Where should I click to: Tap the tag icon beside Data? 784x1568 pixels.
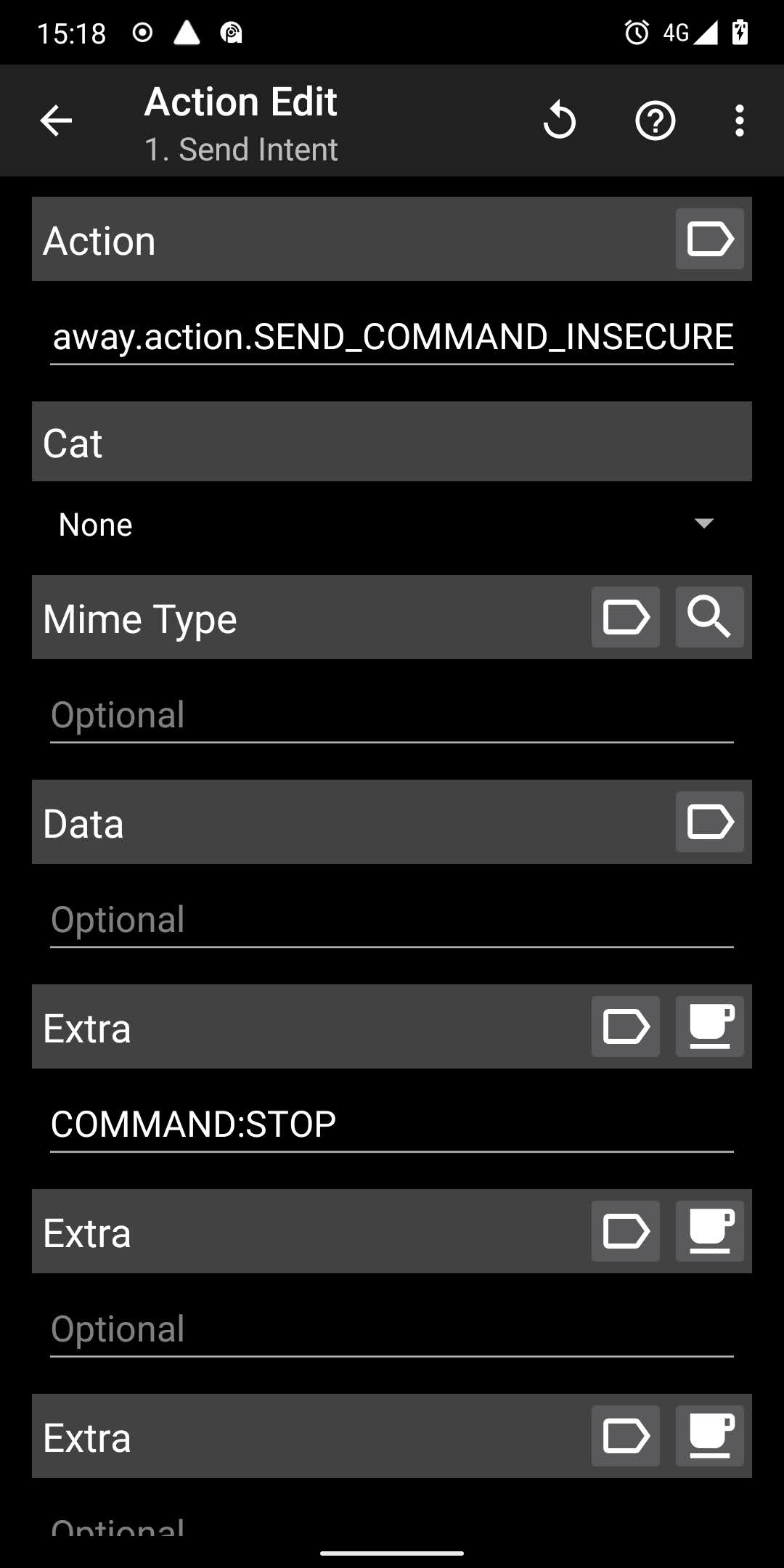[x=709, y=822]
